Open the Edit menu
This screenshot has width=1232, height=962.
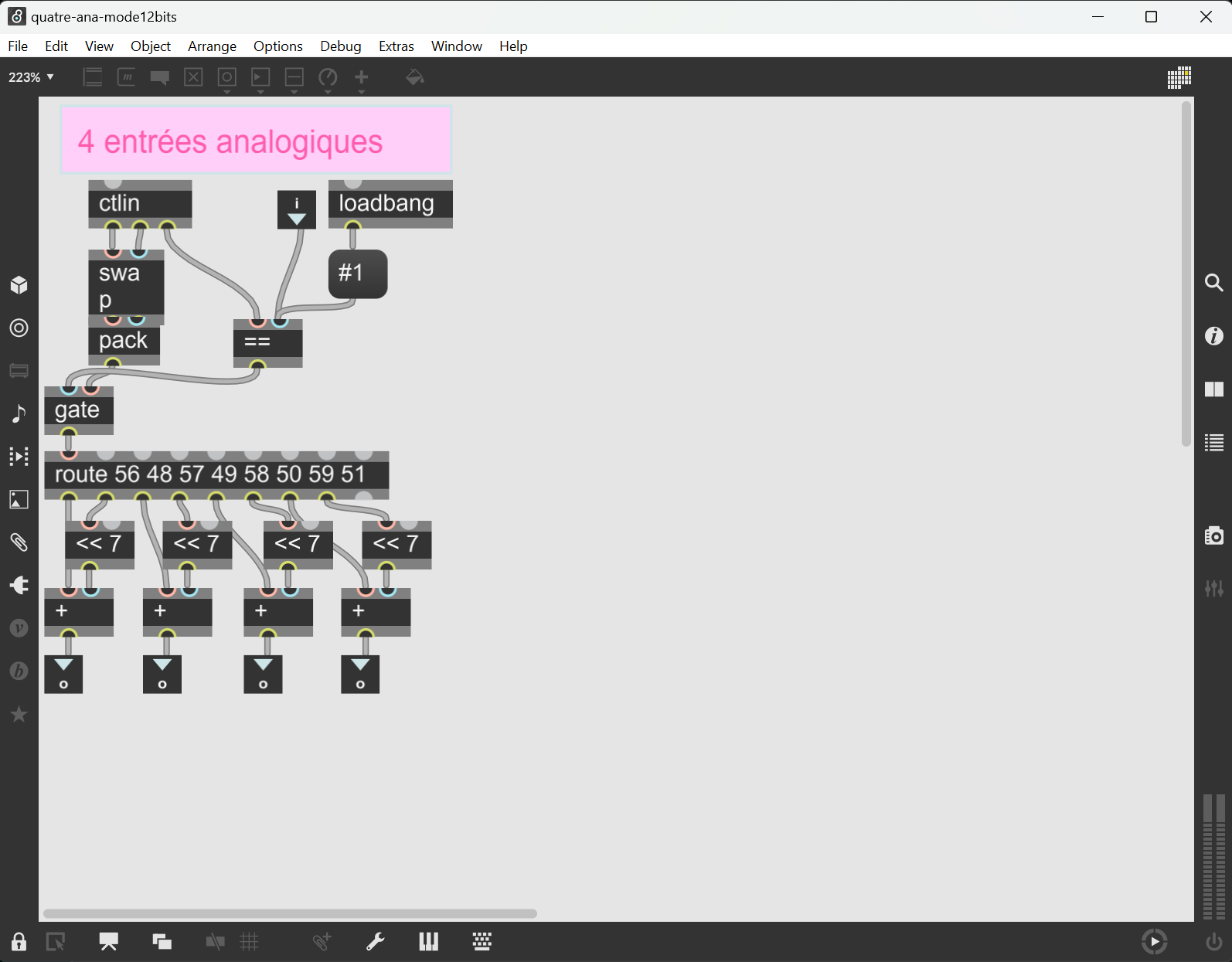click(56, 46)
